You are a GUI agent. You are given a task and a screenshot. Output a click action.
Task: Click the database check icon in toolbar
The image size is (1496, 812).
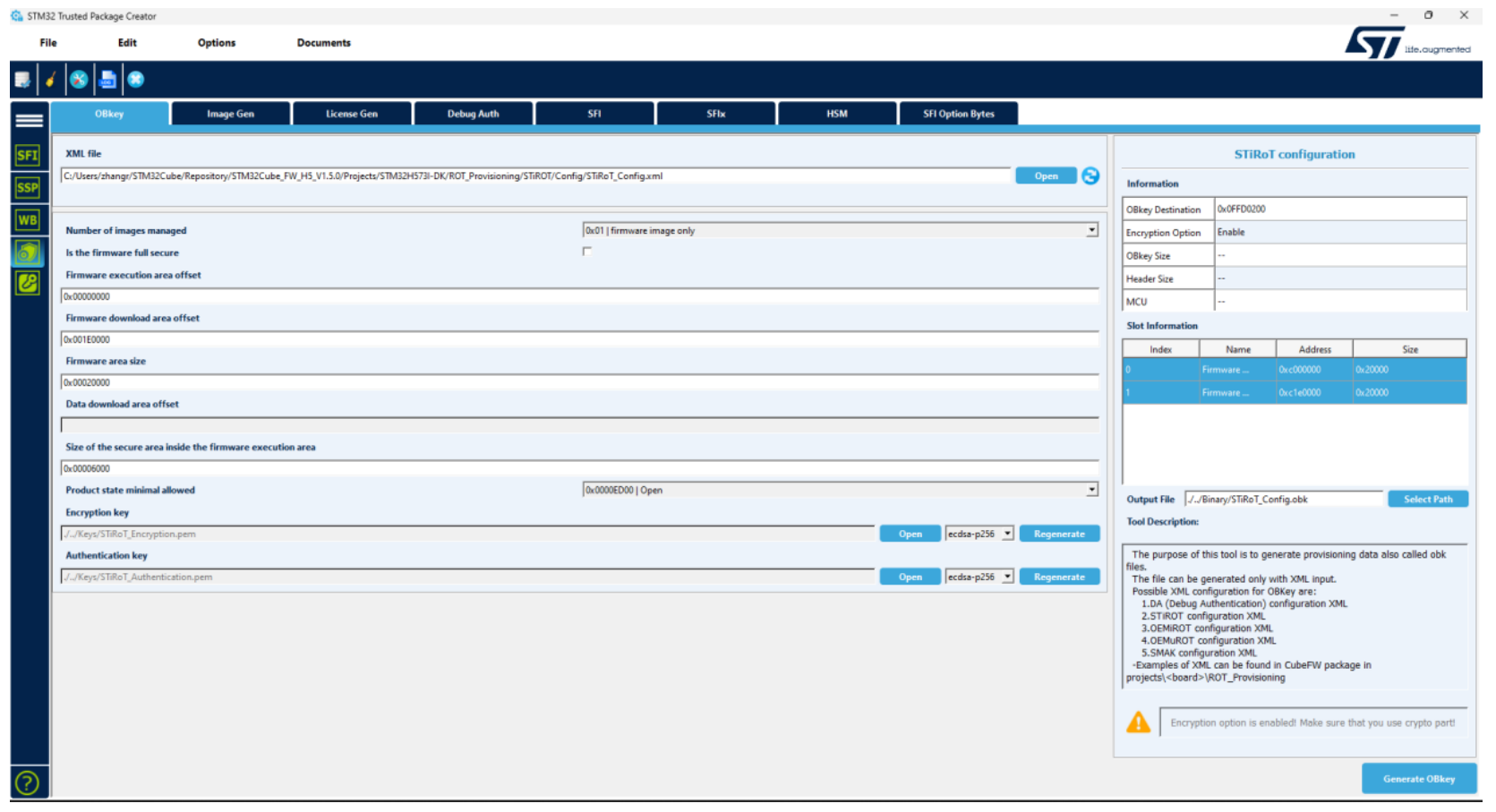(x=22, y=80)
